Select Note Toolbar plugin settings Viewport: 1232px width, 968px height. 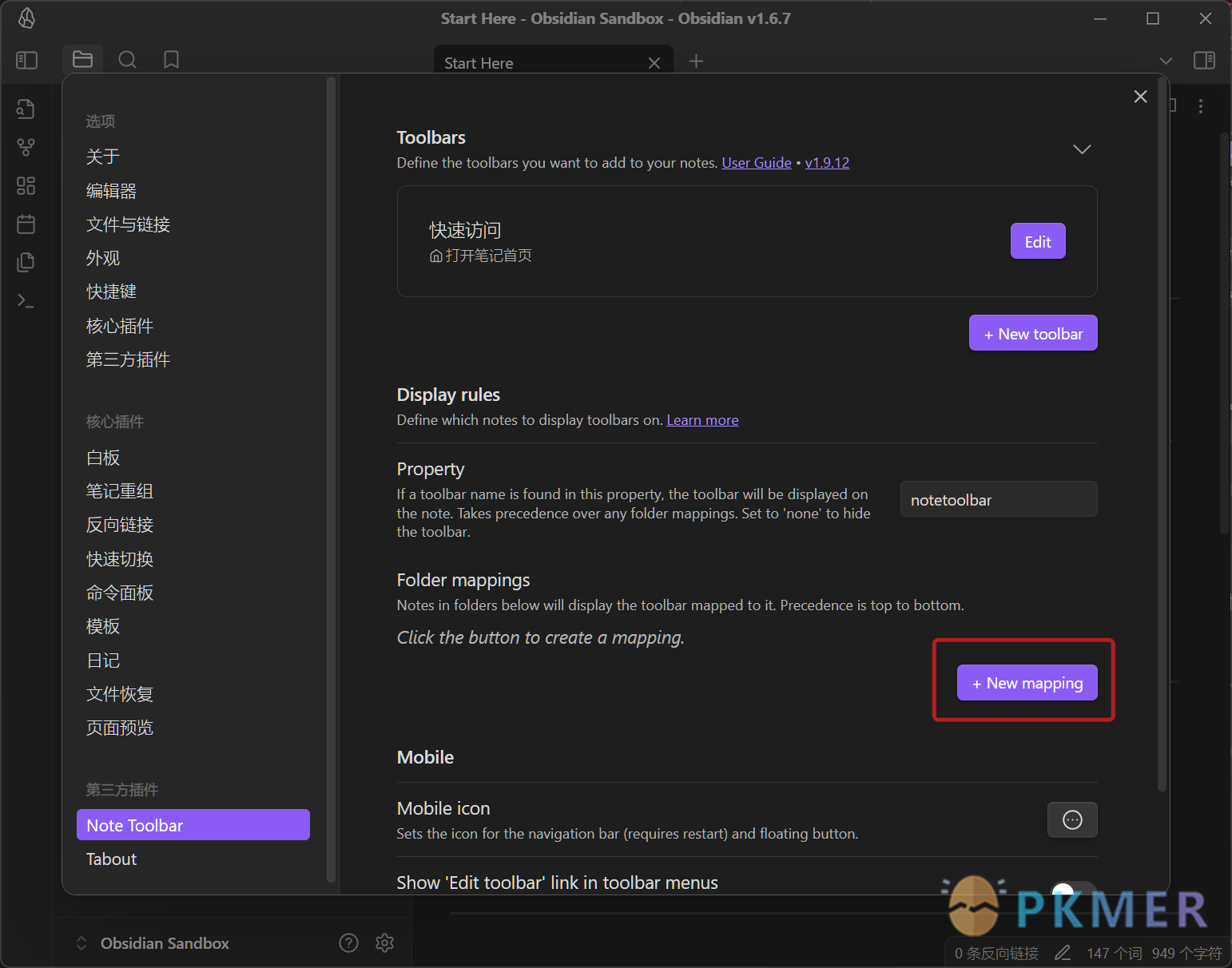[193, 825]
